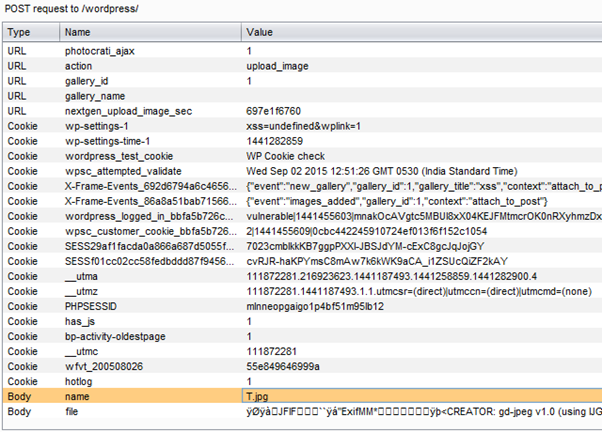This screenshot has width=602, height=432.
Task: Click the wp-settings-time-1 value 1441282859
Action: [x=276, y=144]
